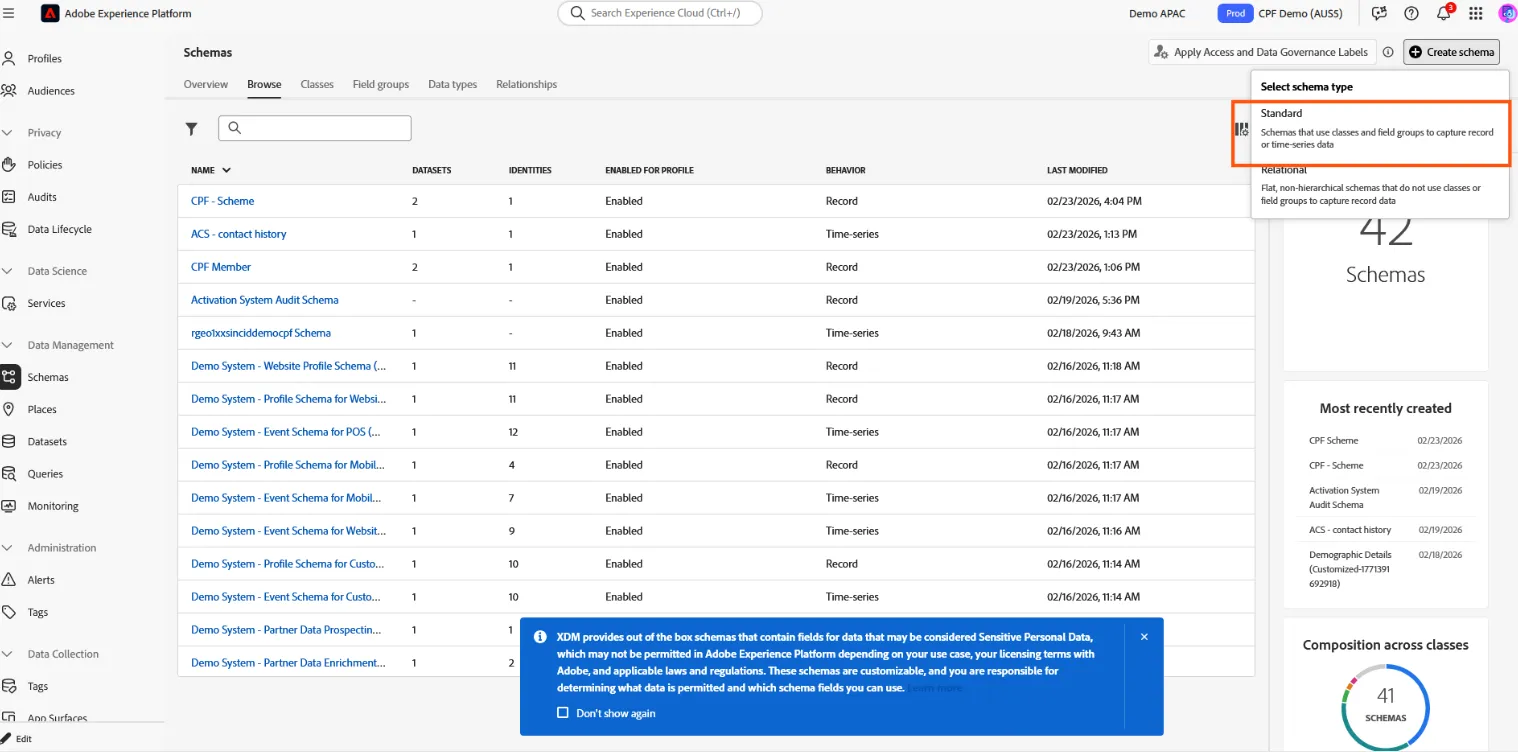Collapse the Data Collection section
The image size is (1518, 752).
pos(9,654)
